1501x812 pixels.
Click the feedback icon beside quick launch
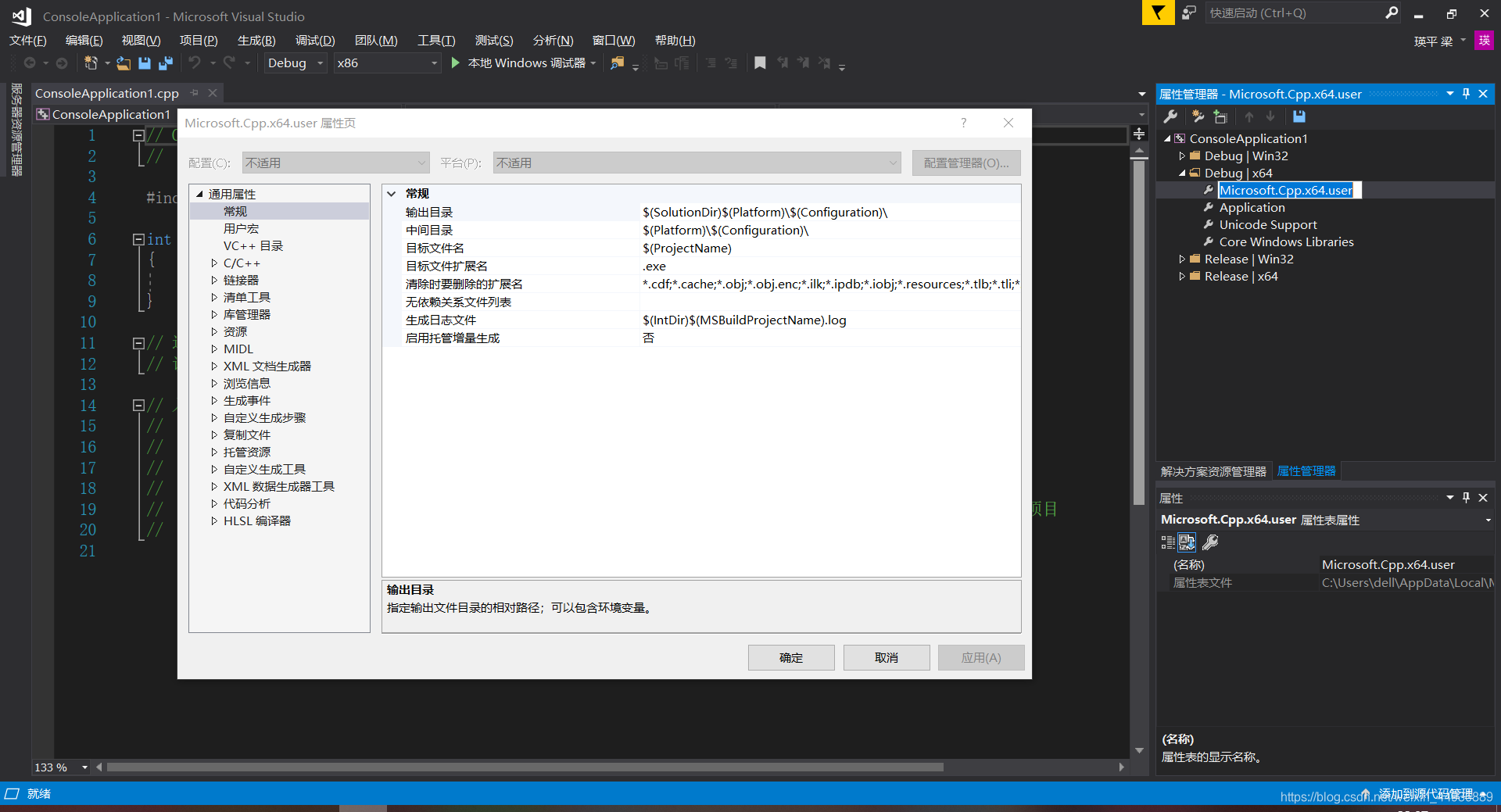pos(1188,13)
